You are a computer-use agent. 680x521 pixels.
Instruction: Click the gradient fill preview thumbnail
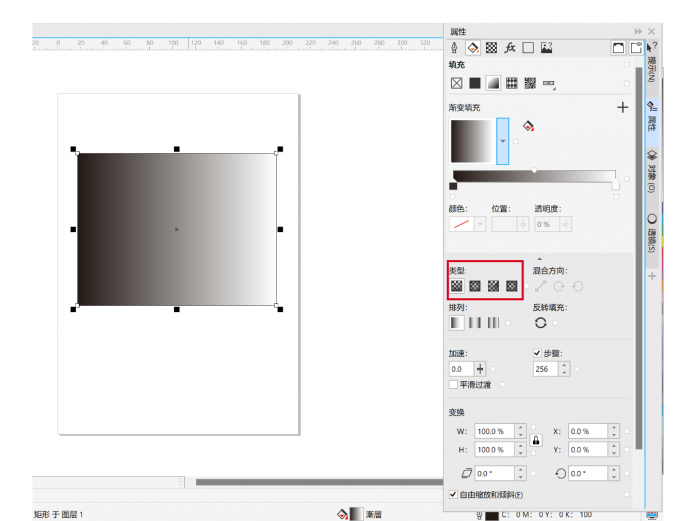point(472,141)
